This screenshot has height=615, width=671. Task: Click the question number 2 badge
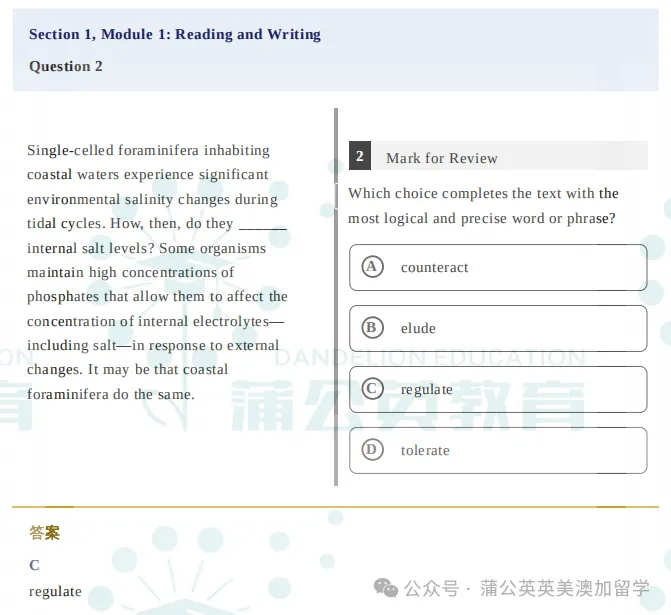[x=360, y=155]
